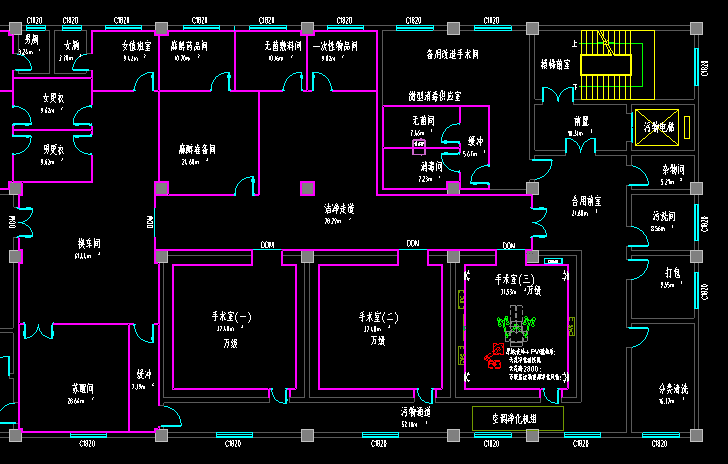
Task: Select the 换车间 room label
Action: (x=89, y=244)
